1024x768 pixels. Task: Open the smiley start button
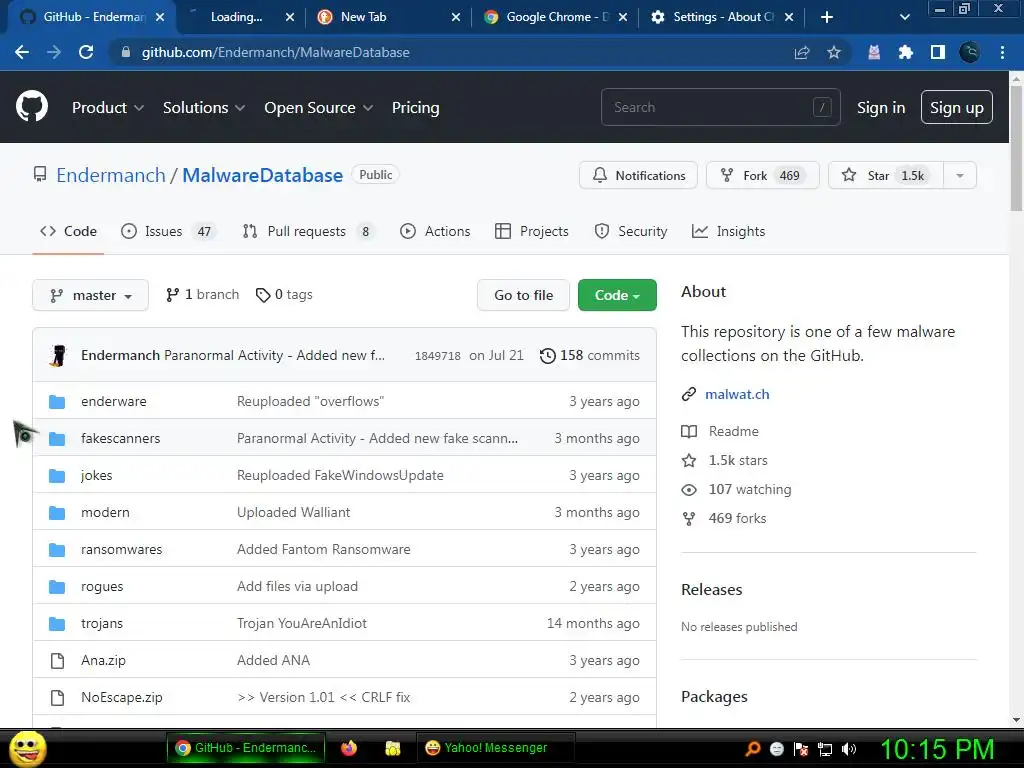pos(27,748)
